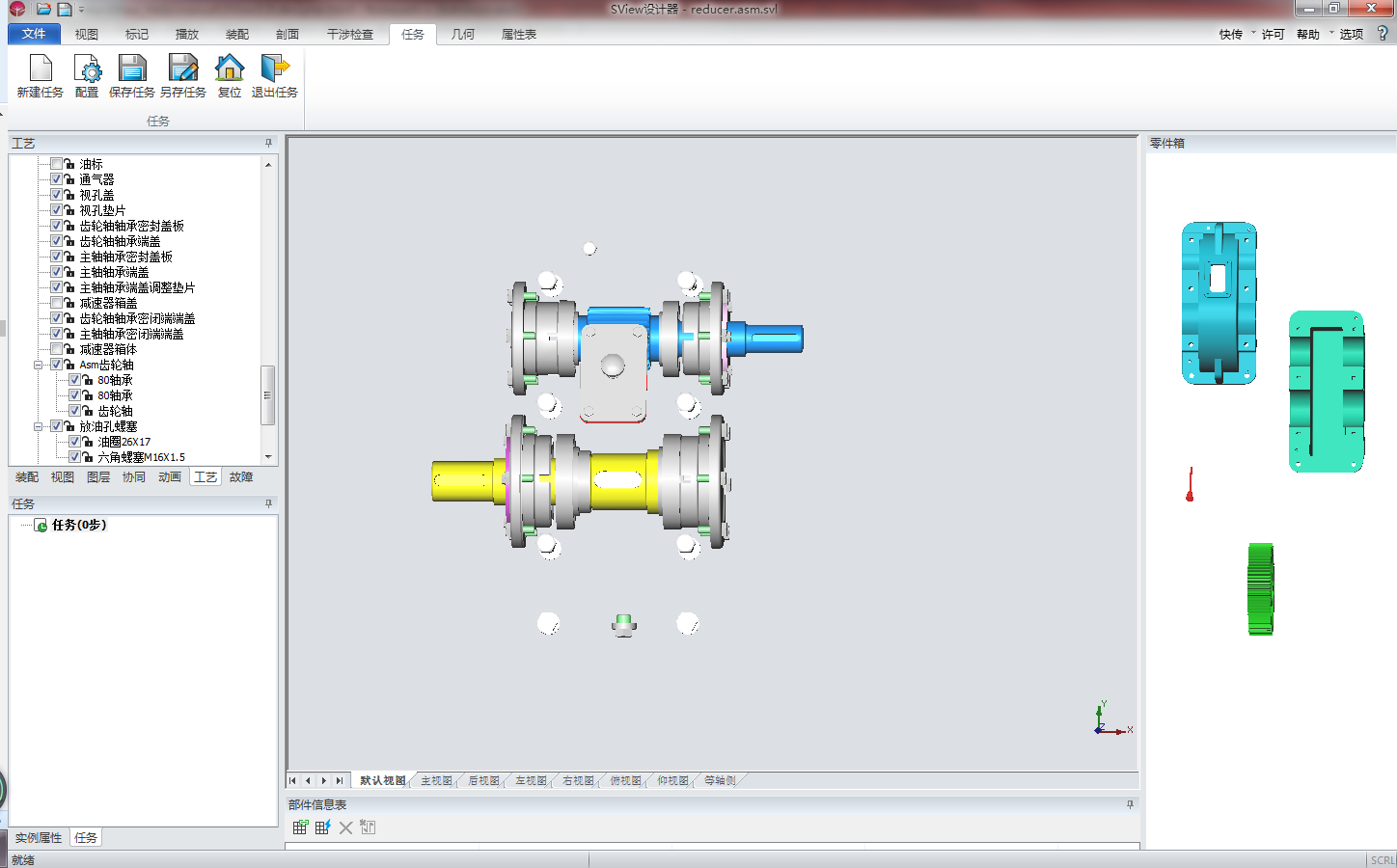Check the 油标 checkbox
This screenshot has height=868, width=1397.
(x=57, y=164)
